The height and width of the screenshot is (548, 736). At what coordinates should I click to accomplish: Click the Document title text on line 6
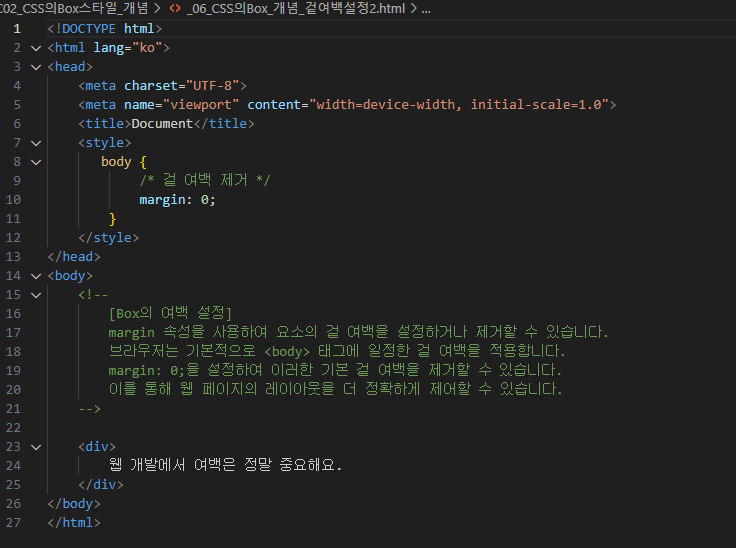(x=162, y=124)
